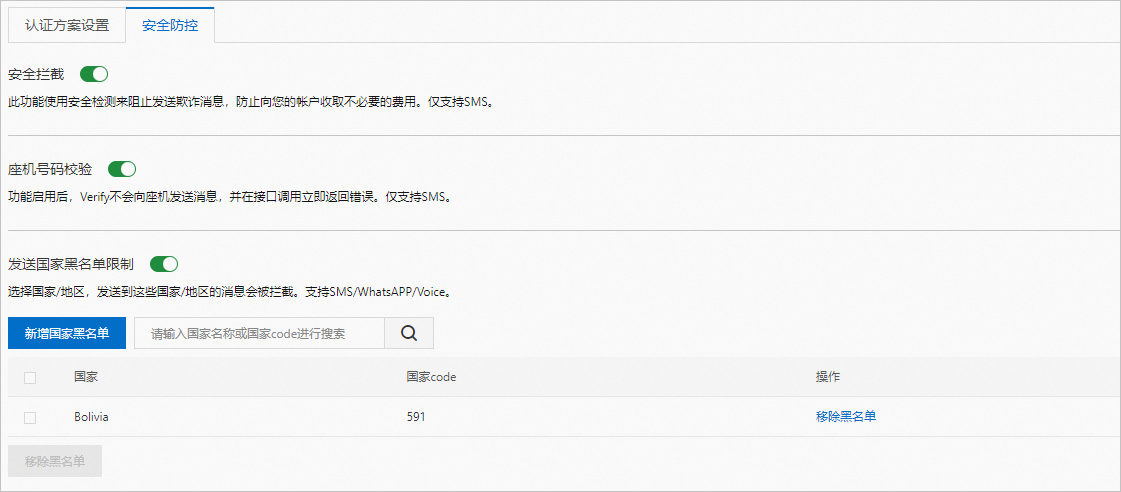This screenshot has width=1121, height=492.
Task: Click the 国家code column header
Action: click(x=431, y=377)
